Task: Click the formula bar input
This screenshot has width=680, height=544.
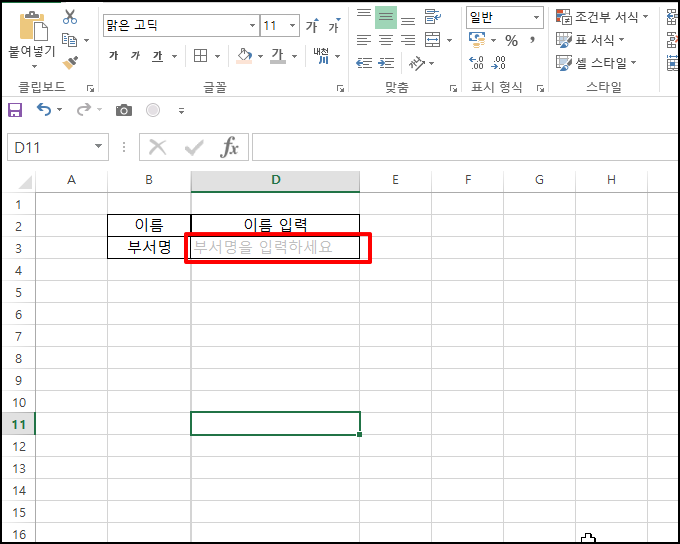Action: tap(465, 147)
